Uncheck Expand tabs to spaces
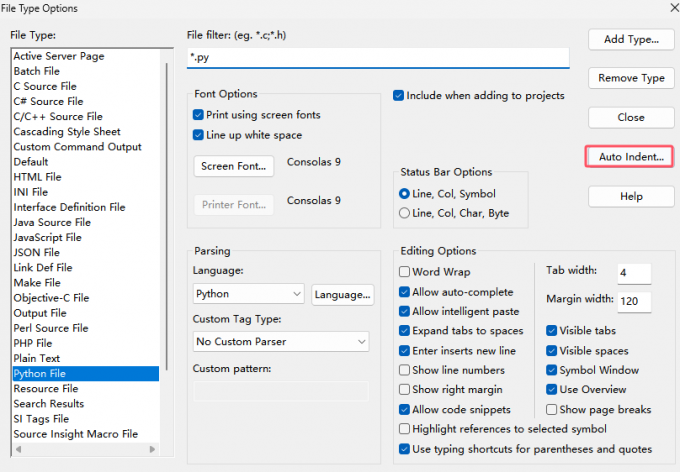Image resolution: width=680 pixels, height=472 pixels. click(x=405, y=331)
